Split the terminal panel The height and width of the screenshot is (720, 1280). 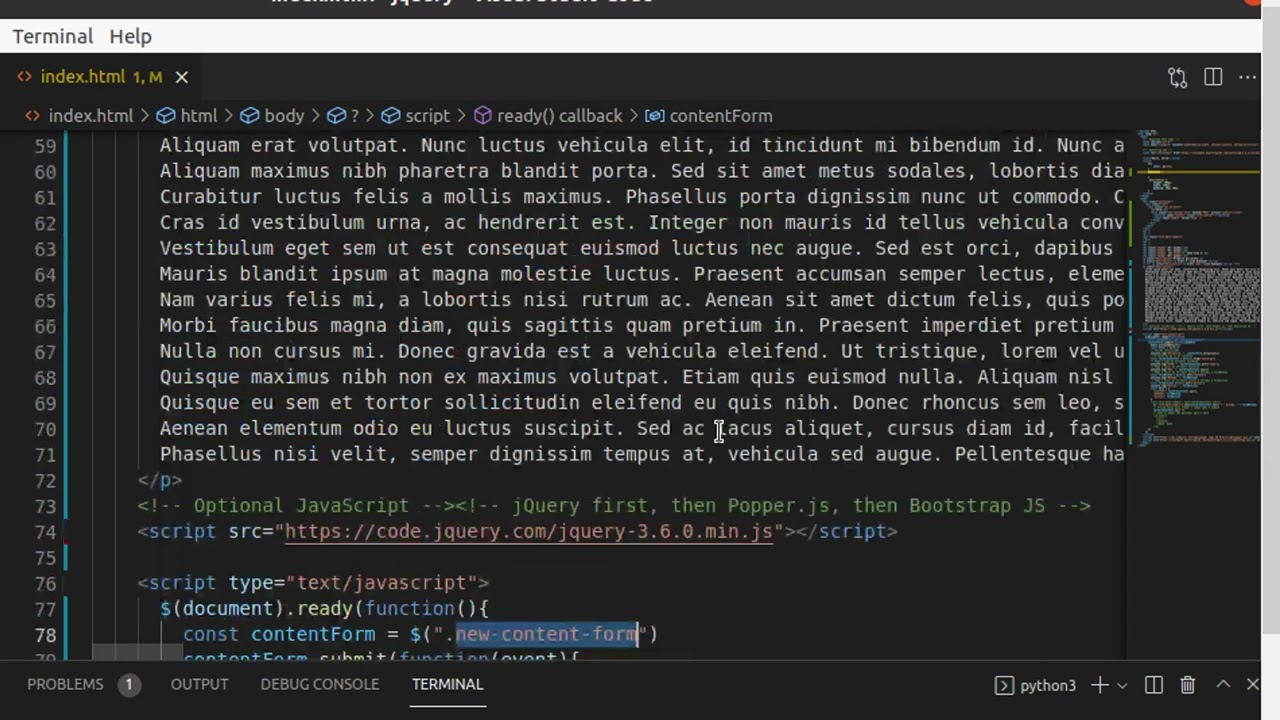(x=1154, y=685)
